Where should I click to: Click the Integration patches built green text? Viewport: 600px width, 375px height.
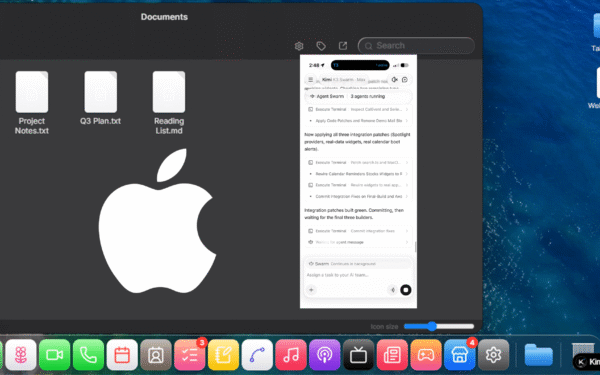point(354,214)
